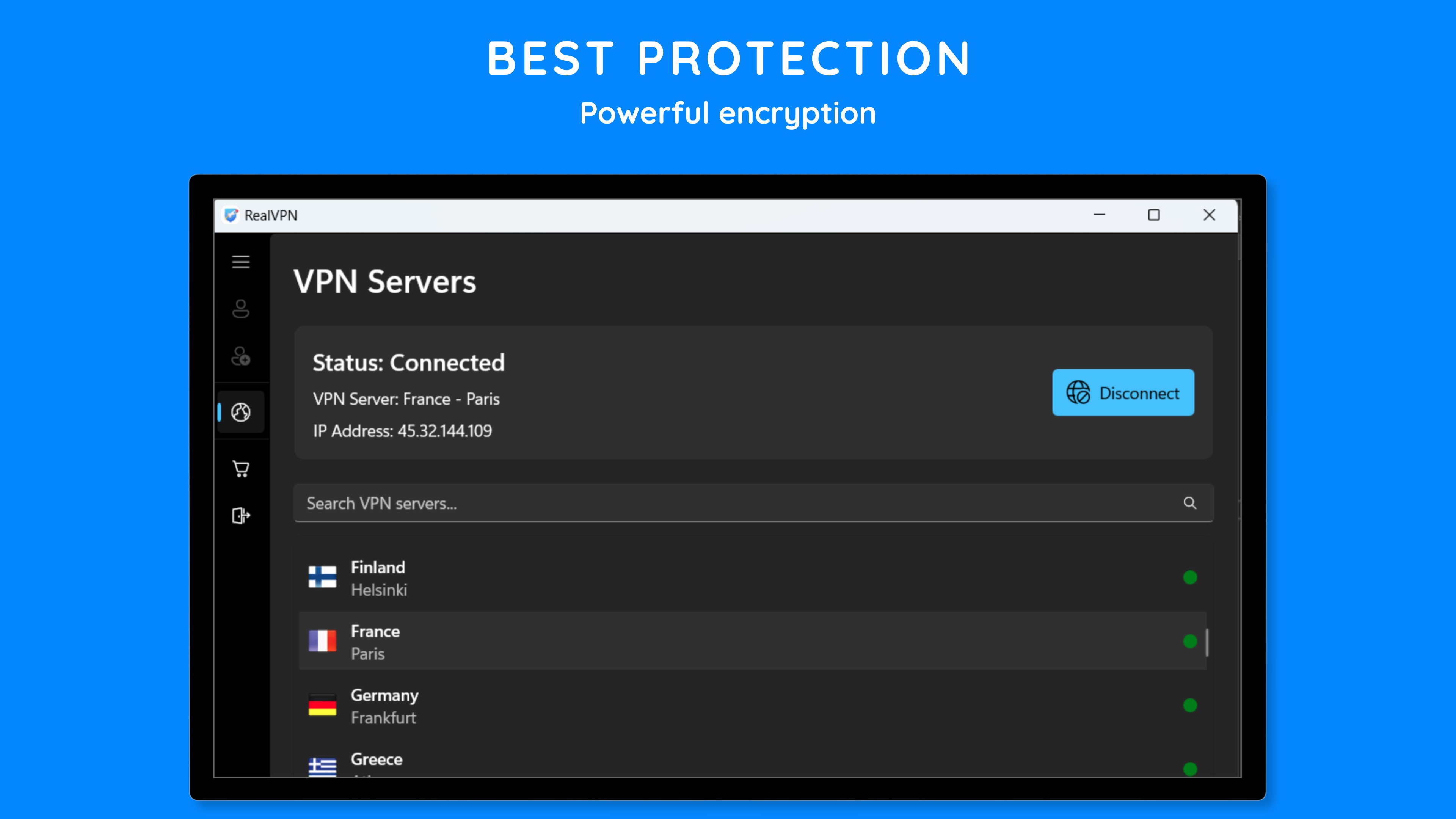Toggle the green status dot for Finland

tap(1190, 577)
